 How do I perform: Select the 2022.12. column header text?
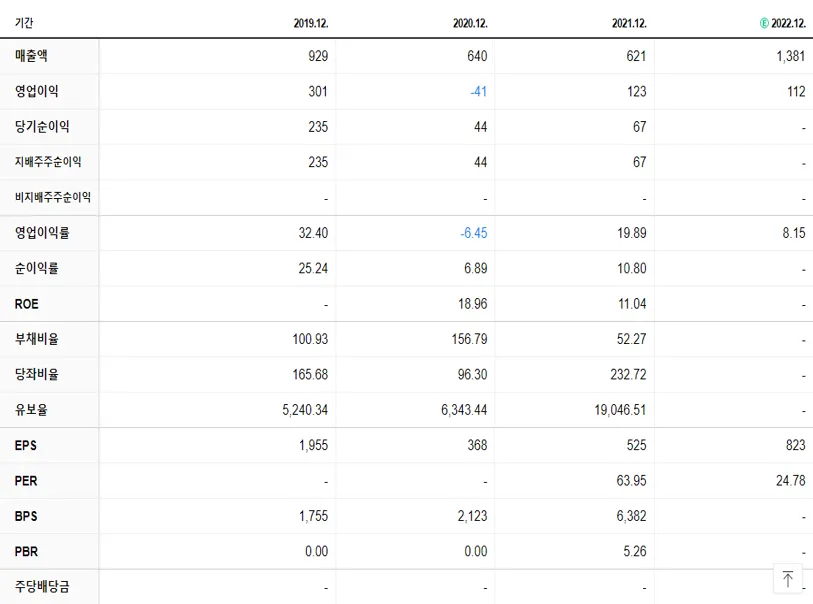(x=788, y=23)
